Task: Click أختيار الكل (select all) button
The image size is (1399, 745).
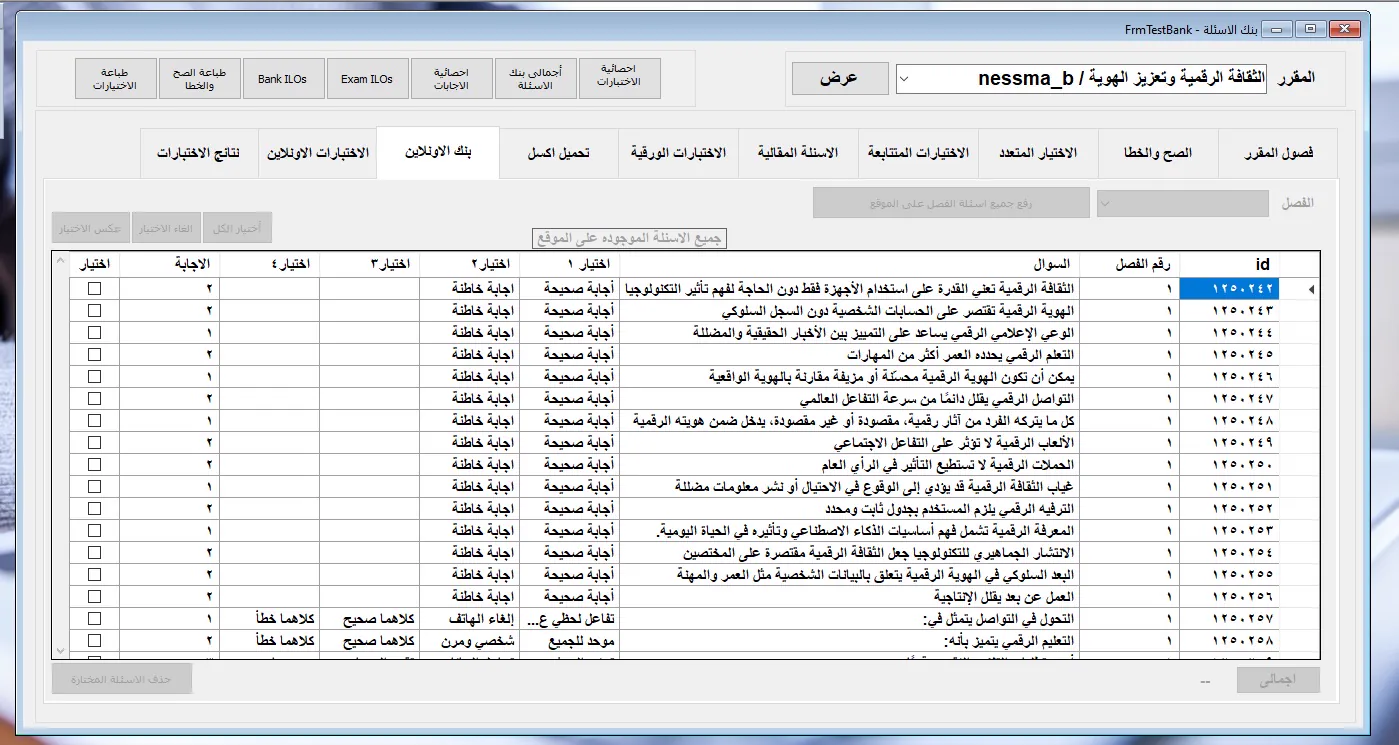Action: tap(238, 228)
